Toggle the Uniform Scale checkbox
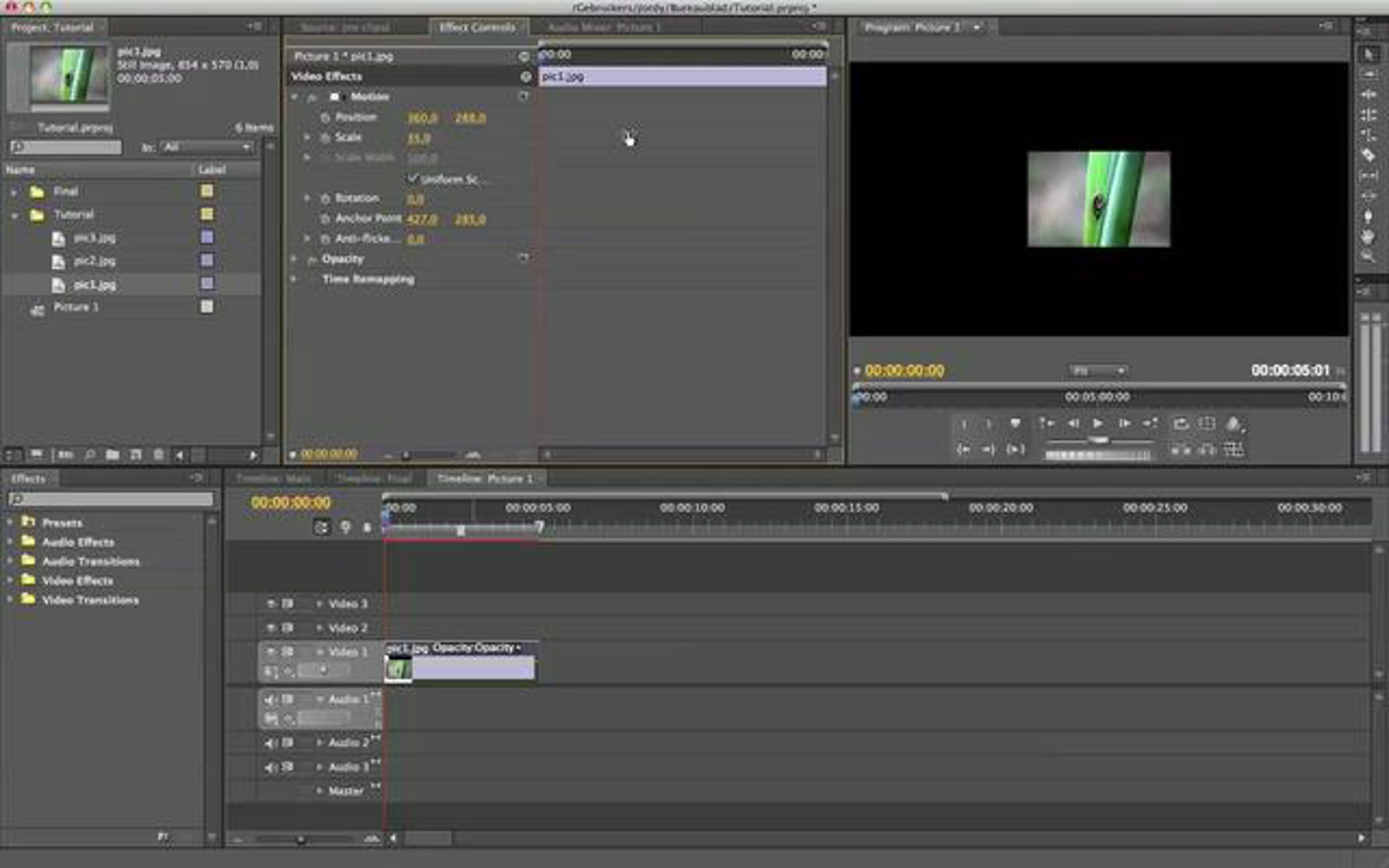This screenshot has width=1389, height=868. [413, 179]
